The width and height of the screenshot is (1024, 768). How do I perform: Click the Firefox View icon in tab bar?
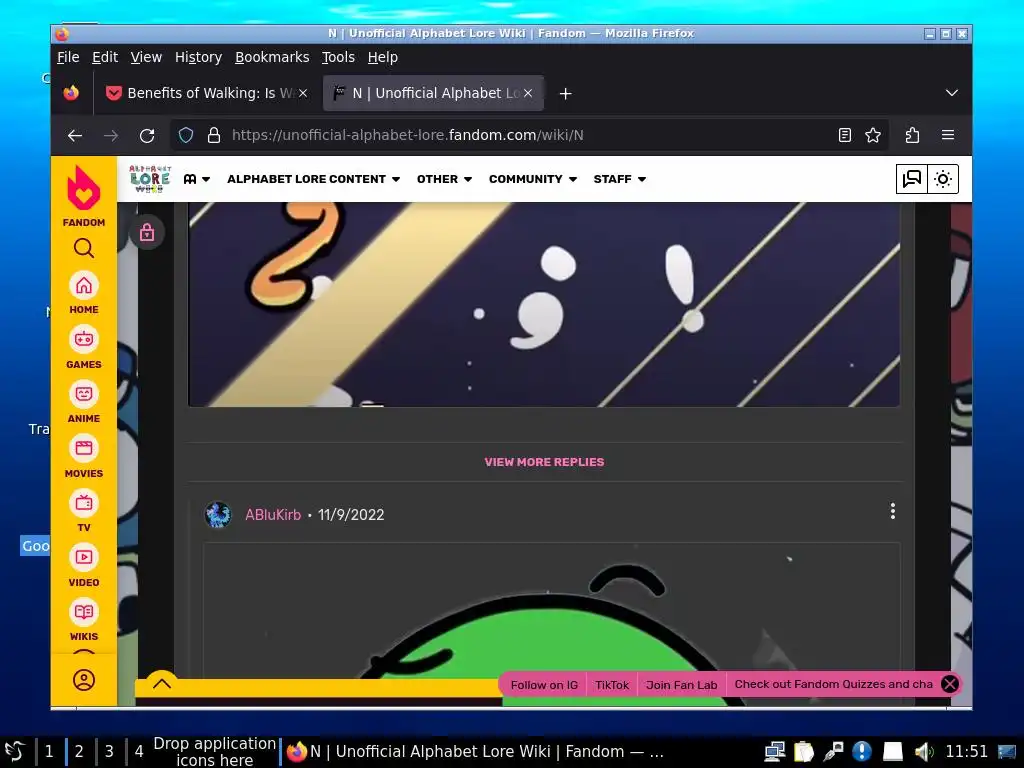(71, 93)
